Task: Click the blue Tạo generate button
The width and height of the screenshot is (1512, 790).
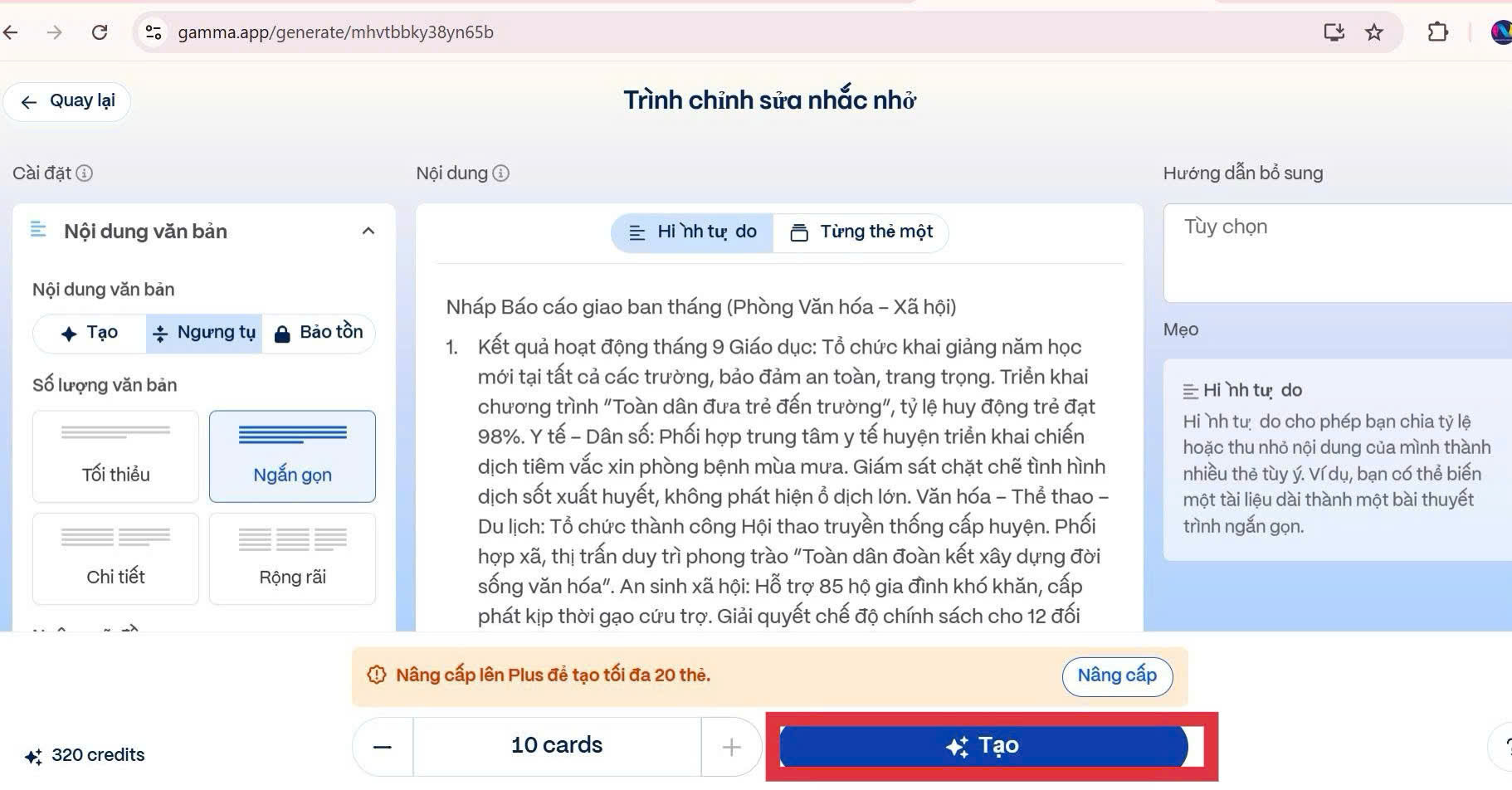Action: [x=983, y=747]
